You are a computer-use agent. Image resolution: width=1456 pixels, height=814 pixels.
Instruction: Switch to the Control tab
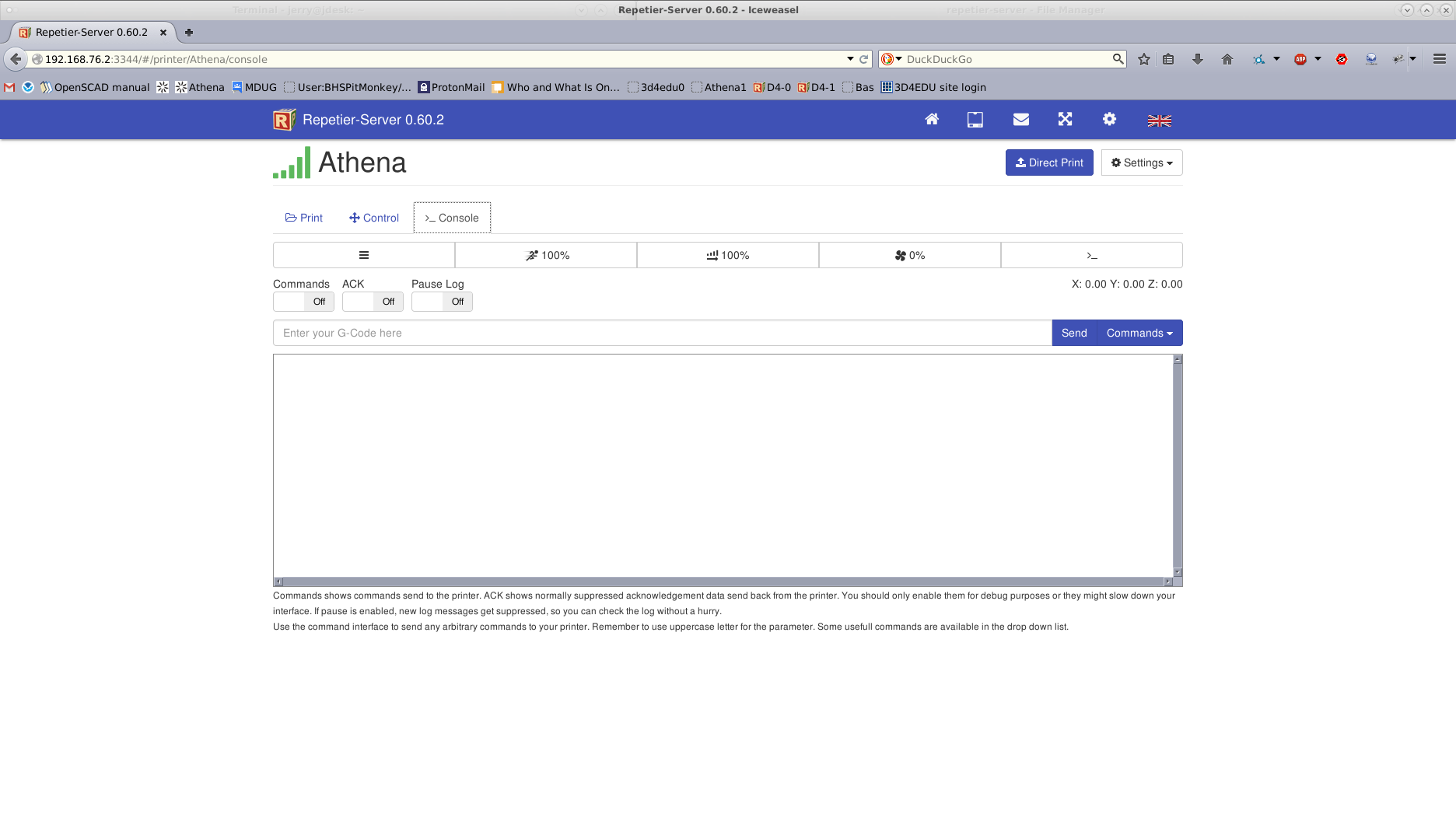click(374, 218)
